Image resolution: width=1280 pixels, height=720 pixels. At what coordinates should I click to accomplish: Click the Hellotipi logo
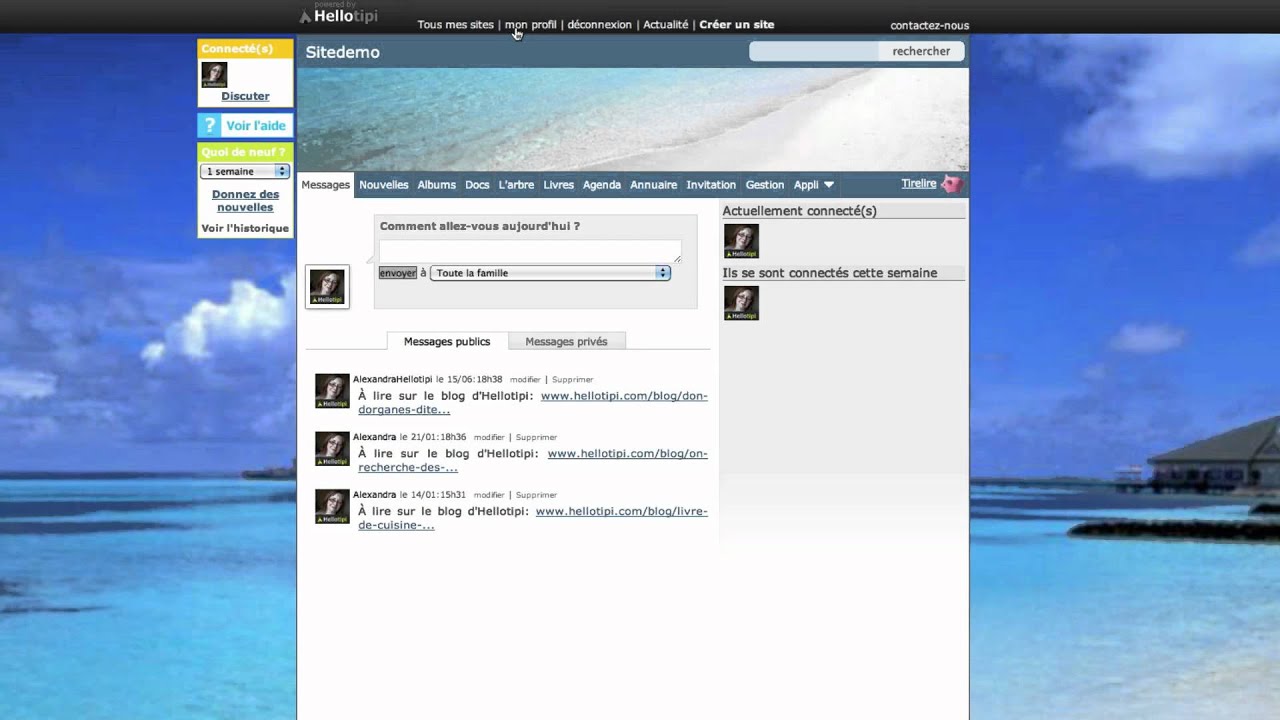point(338,16)
